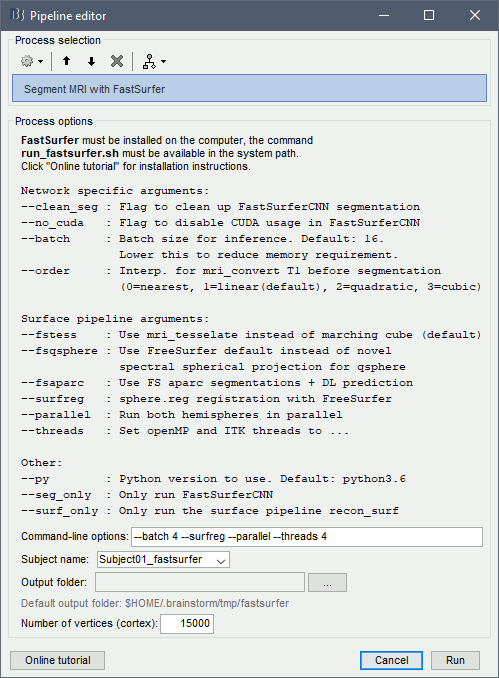
Task: Click the Brainstorm logo in title bar
Action: [x=17, y=15]
